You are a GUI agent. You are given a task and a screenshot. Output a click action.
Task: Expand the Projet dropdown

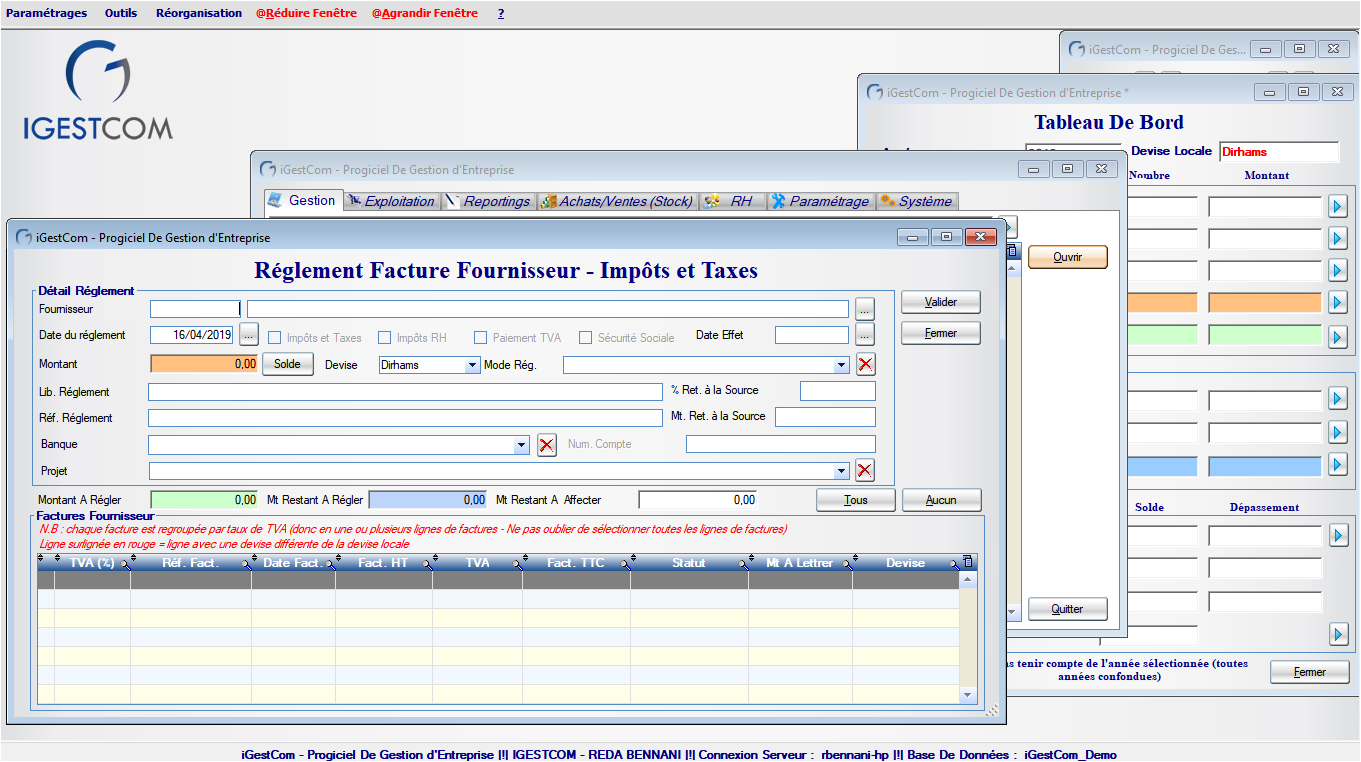841,471
